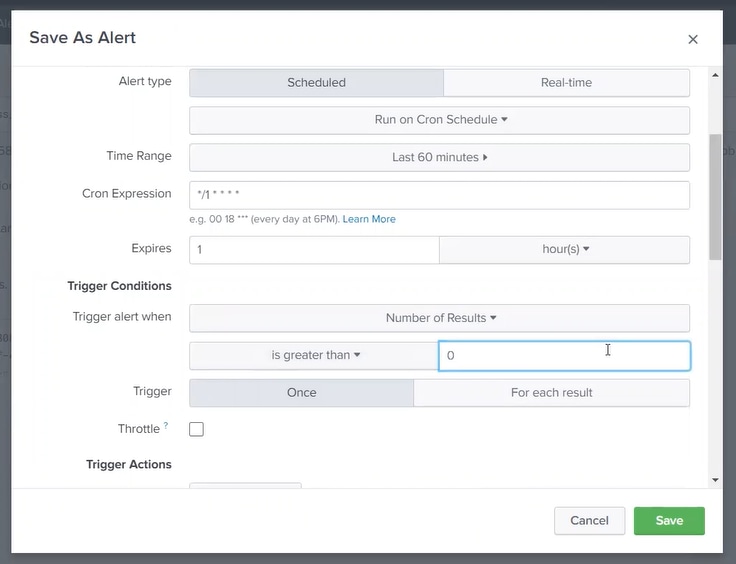The width and height of the screenshot is (736, 564).
Task: Open the Learn More link
Action: pos(369,219)
